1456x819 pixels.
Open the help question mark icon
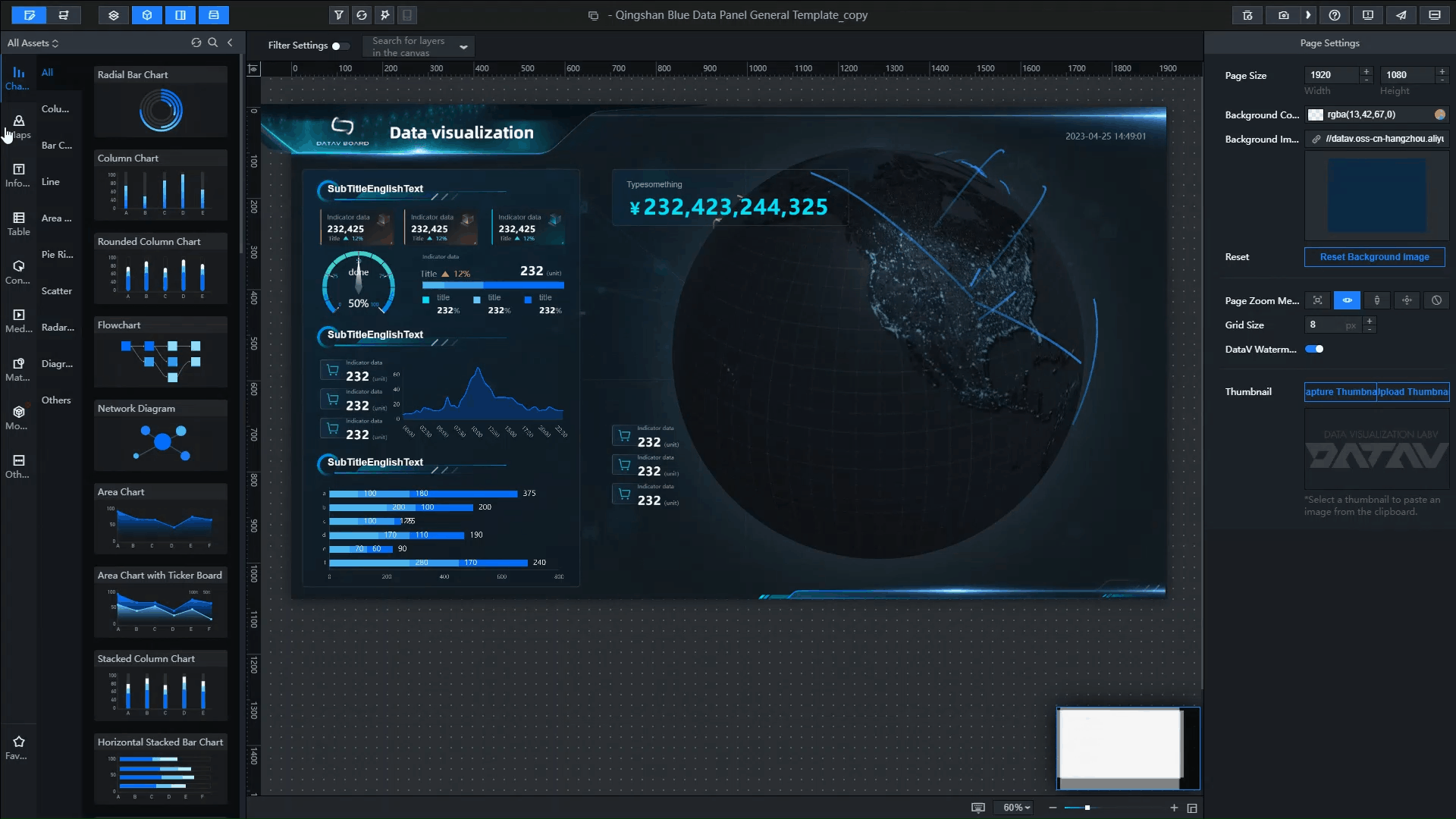pyautogui.click(x=1335, y=15)
